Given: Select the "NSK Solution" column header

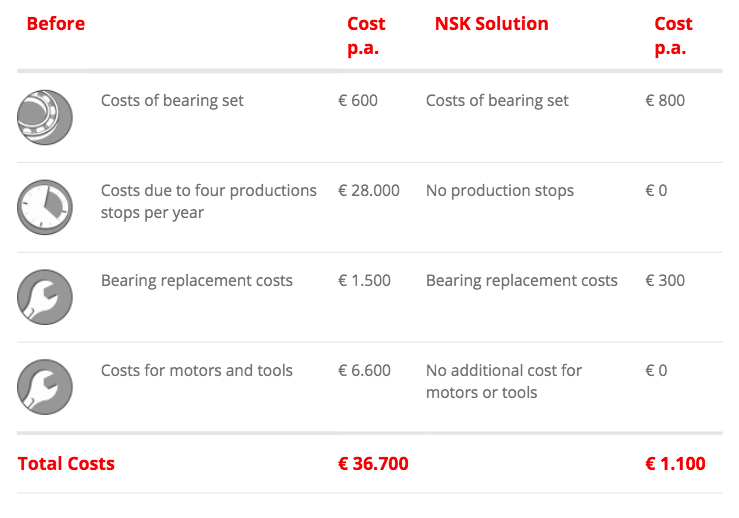Looking at the screenshot, I should click(491, 24).
